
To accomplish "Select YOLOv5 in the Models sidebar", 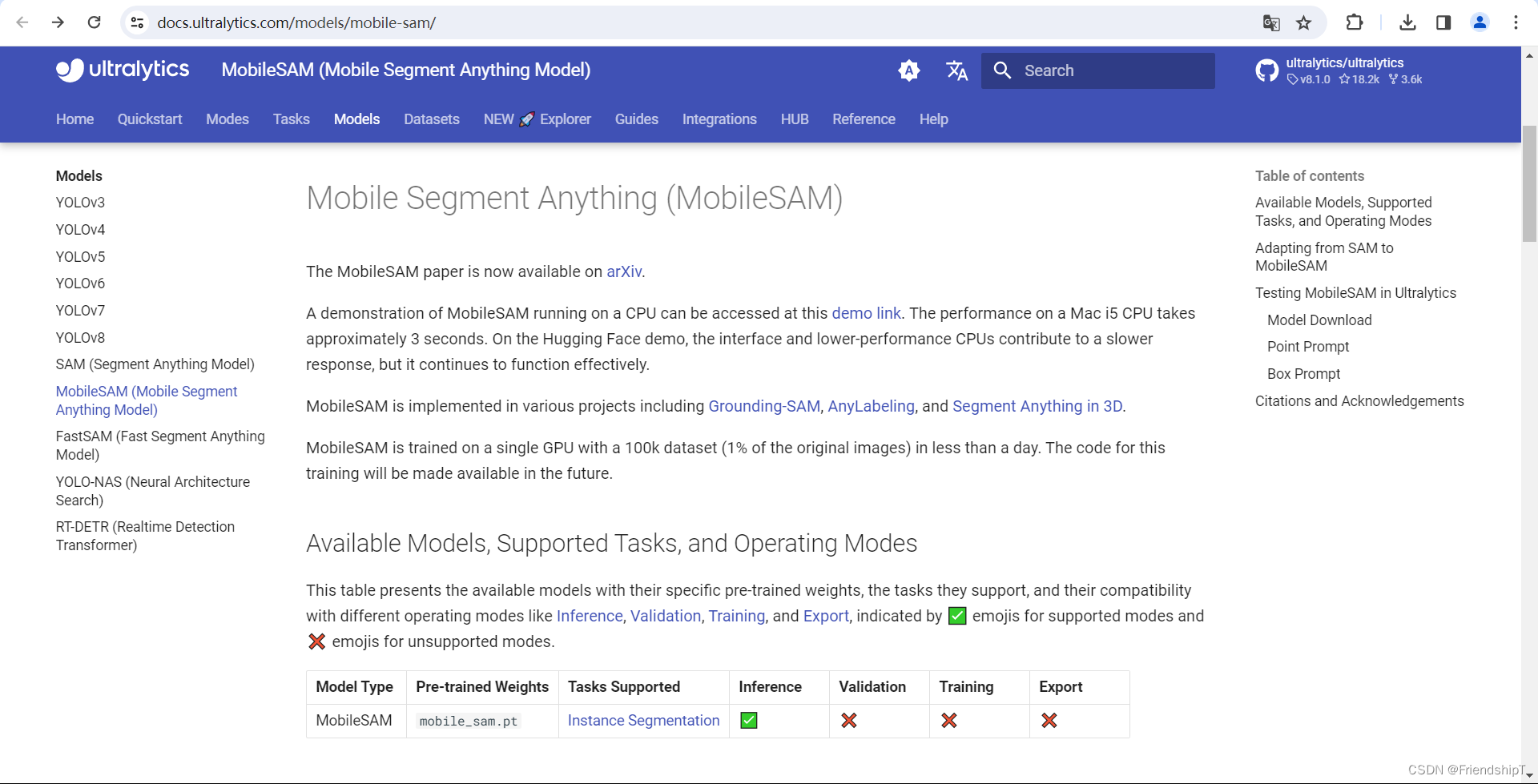I will pos(80,257).
